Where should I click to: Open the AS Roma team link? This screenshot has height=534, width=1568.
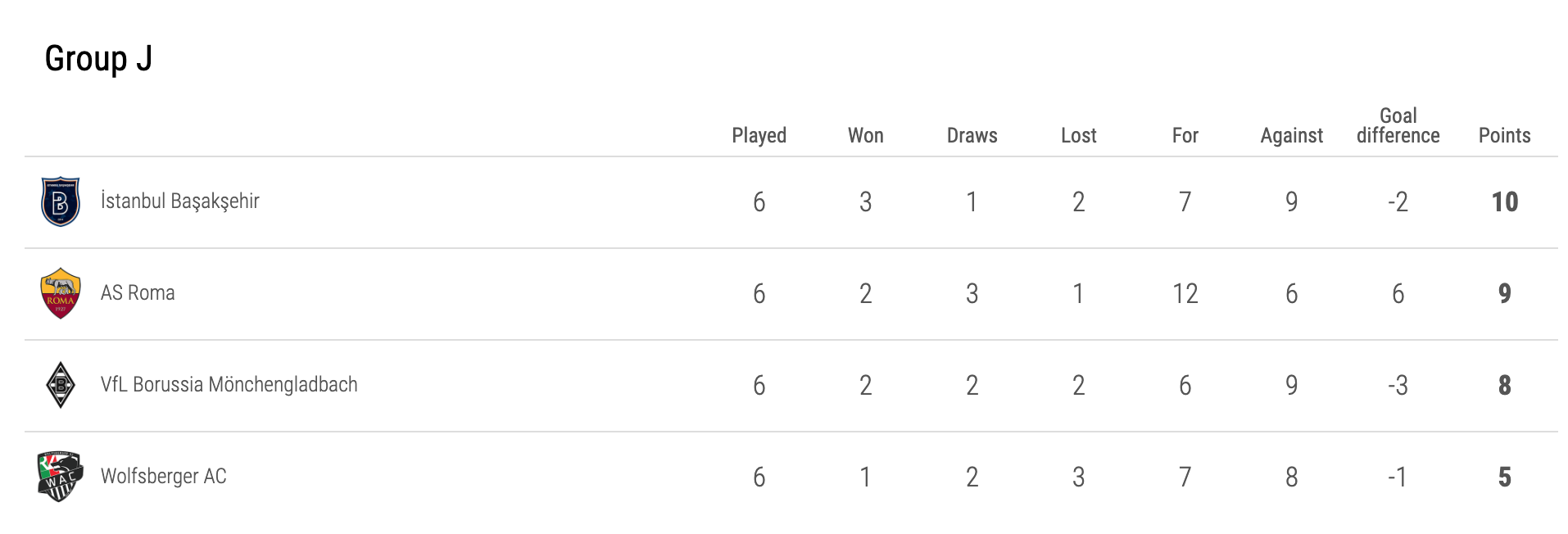pyautogui.click(x=138, y=292)
